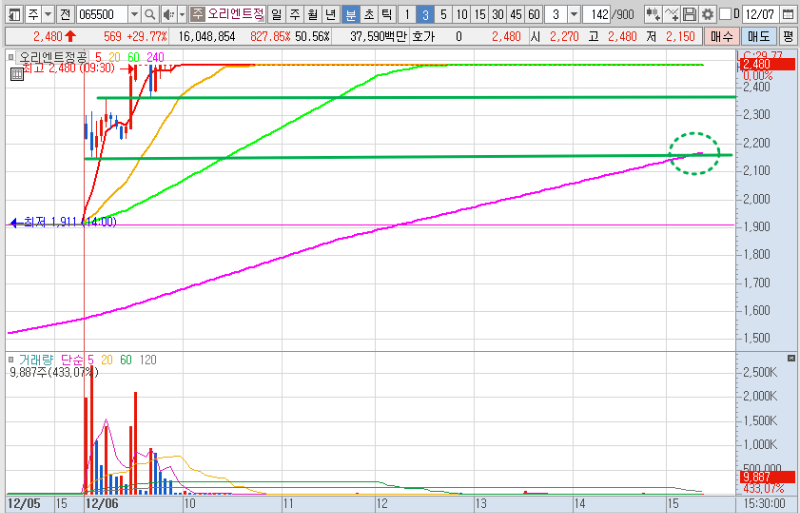Screen dimensions: 800x513
Task: Click the speaker sound icon
Action: click(x=168, y=14)
